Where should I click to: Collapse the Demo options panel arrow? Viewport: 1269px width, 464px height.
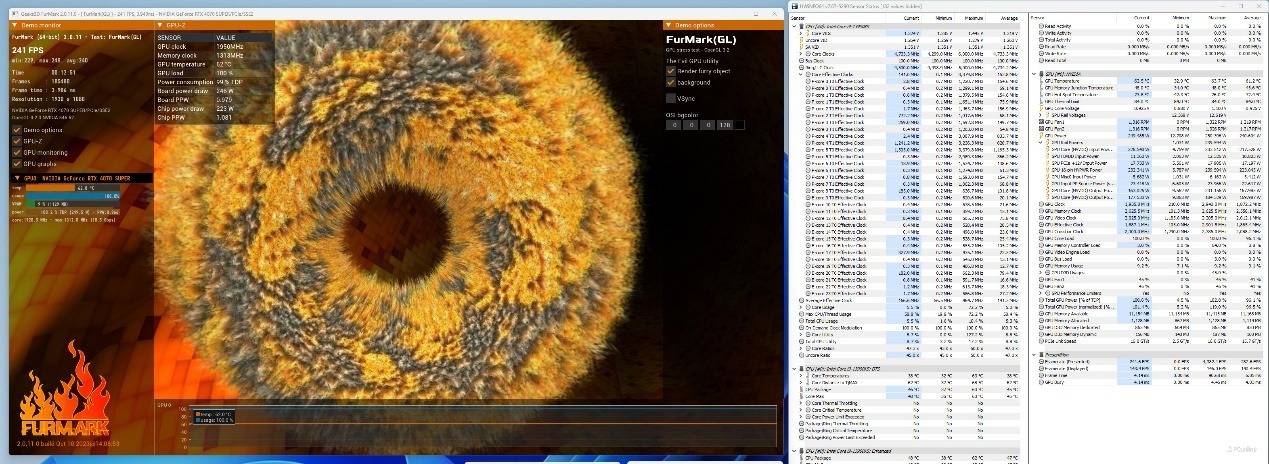[x=668, y=26]
